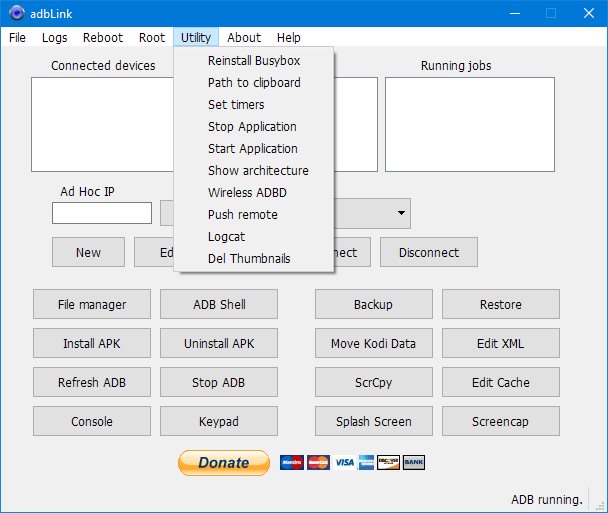This screenshot has height=513, width=608.
Task: Select Stop Application menu entry
Action: [x=254, y=126]
